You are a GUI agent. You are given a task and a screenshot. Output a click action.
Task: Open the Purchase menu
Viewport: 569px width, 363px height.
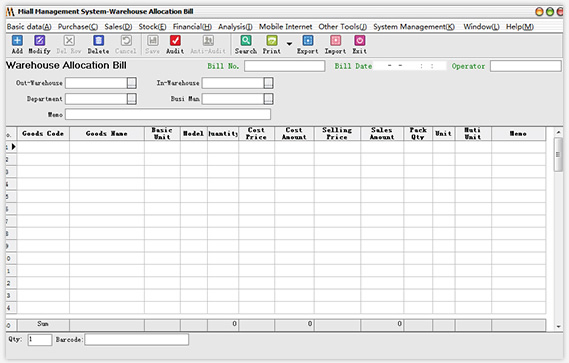78,27
